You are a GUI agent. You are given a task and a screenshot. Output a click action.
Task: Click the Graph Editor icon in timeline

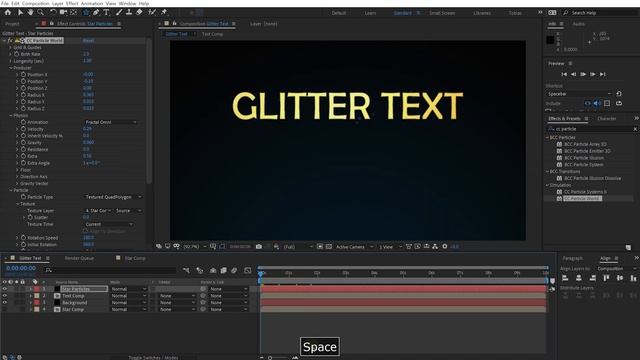pos(248,270)
